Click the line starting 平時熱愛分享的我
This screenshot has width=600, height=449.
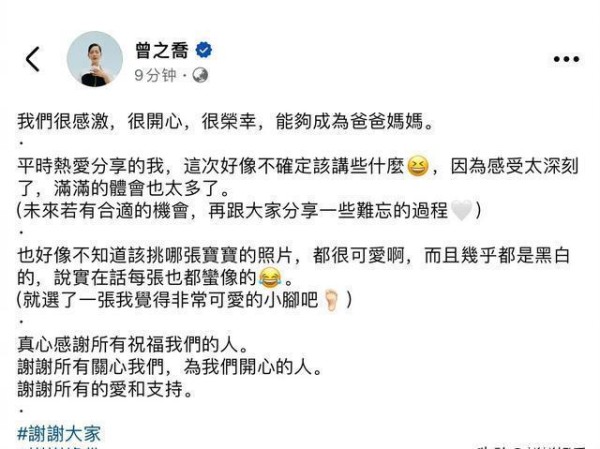click(298, 167)
